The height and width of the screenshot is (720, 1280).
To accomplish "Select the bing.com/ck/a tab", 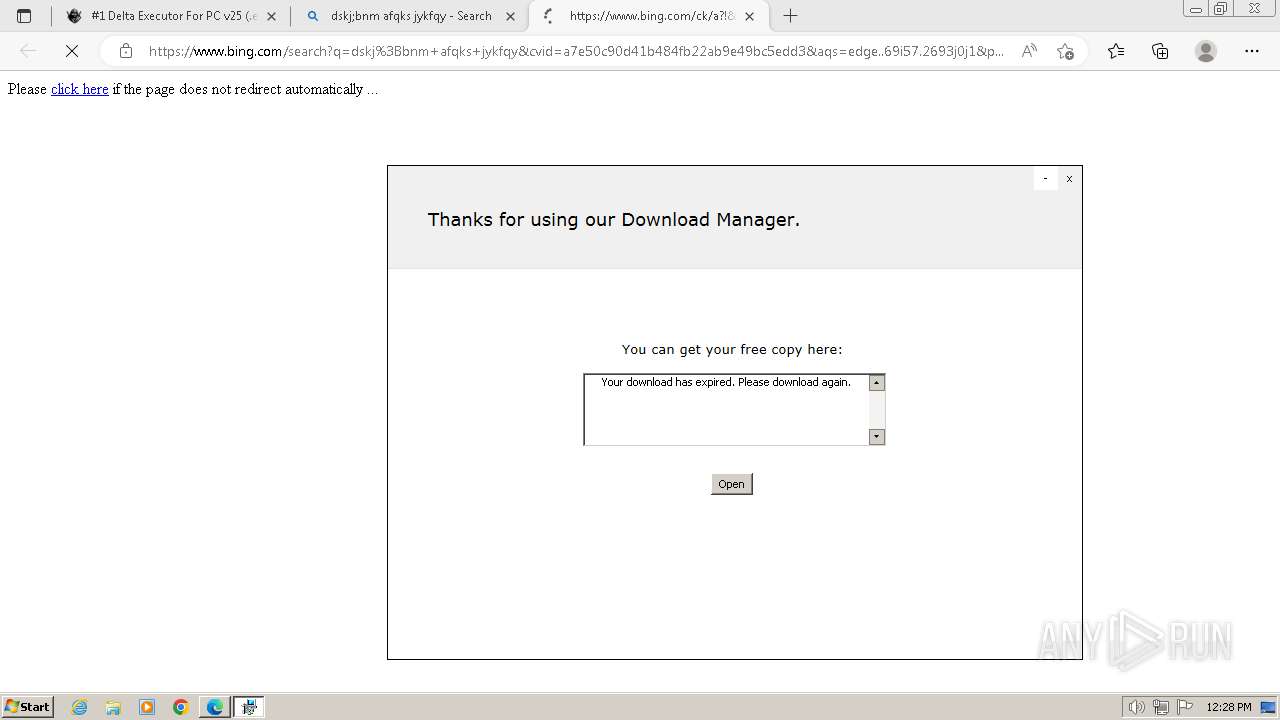I will (649, 16).
